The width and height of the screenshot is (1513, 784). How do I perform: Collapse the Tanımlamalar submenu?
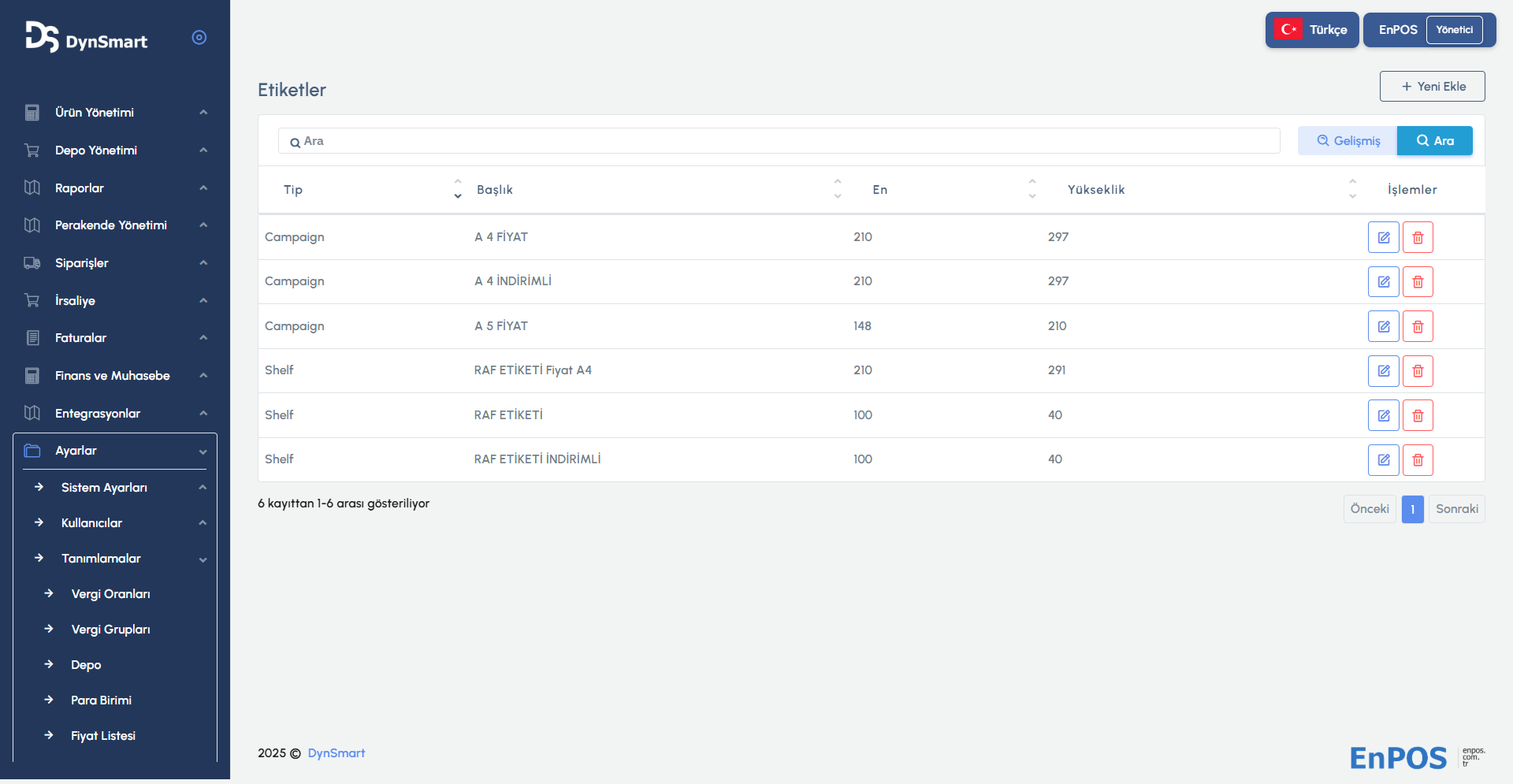[118, 559]
